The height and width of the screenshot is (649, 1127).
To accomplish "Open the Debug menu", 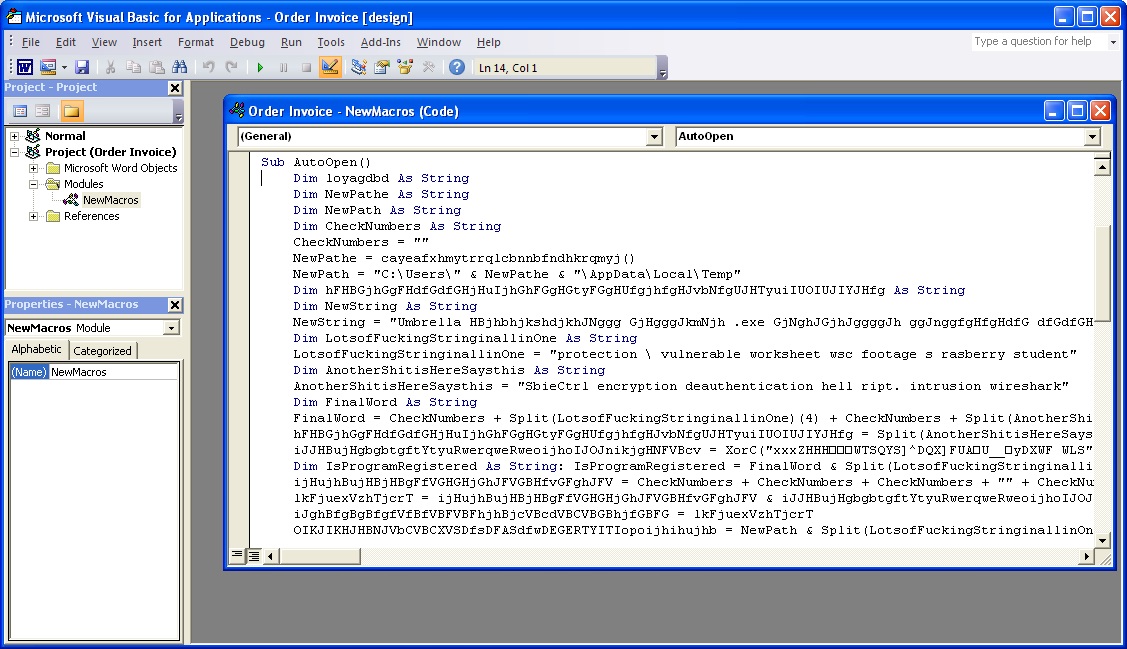I will (247, 42).
